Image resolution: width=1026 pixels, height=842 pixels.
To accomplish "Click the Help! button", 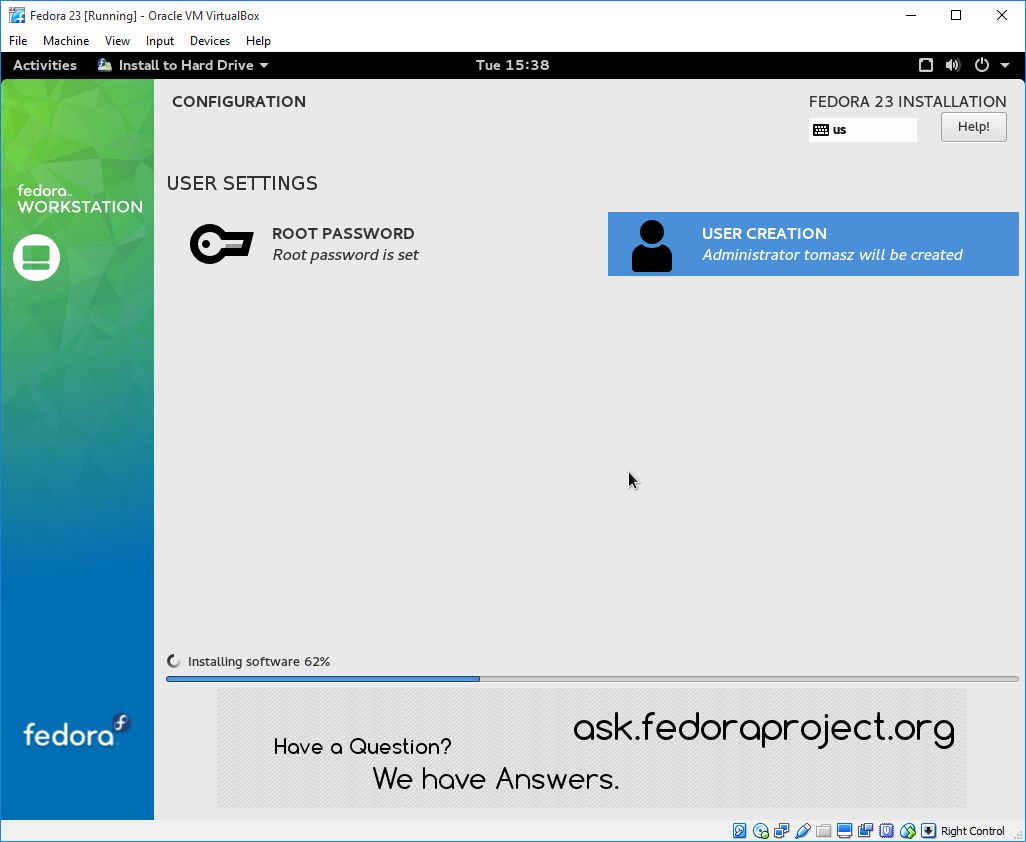I will point(974,127).
